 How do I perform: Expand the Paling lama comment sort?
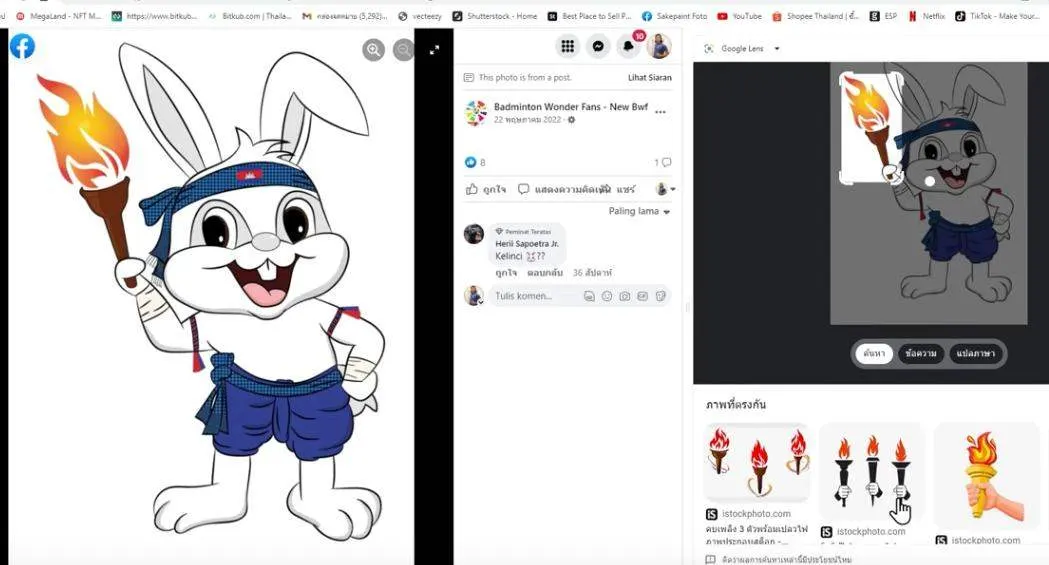point(639,211)
